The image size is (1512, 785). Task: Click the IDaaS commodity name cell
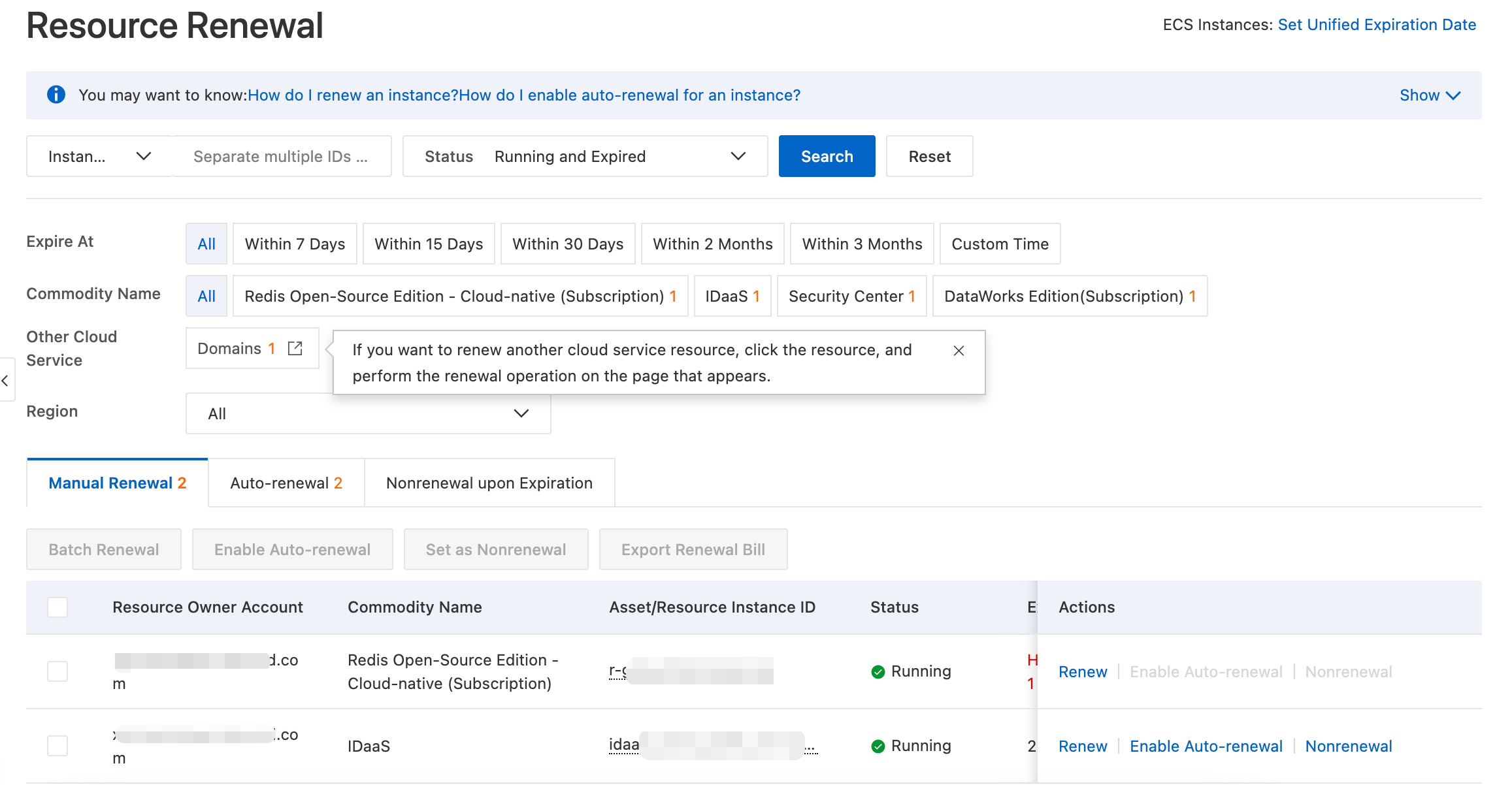(x=369, y=746)
